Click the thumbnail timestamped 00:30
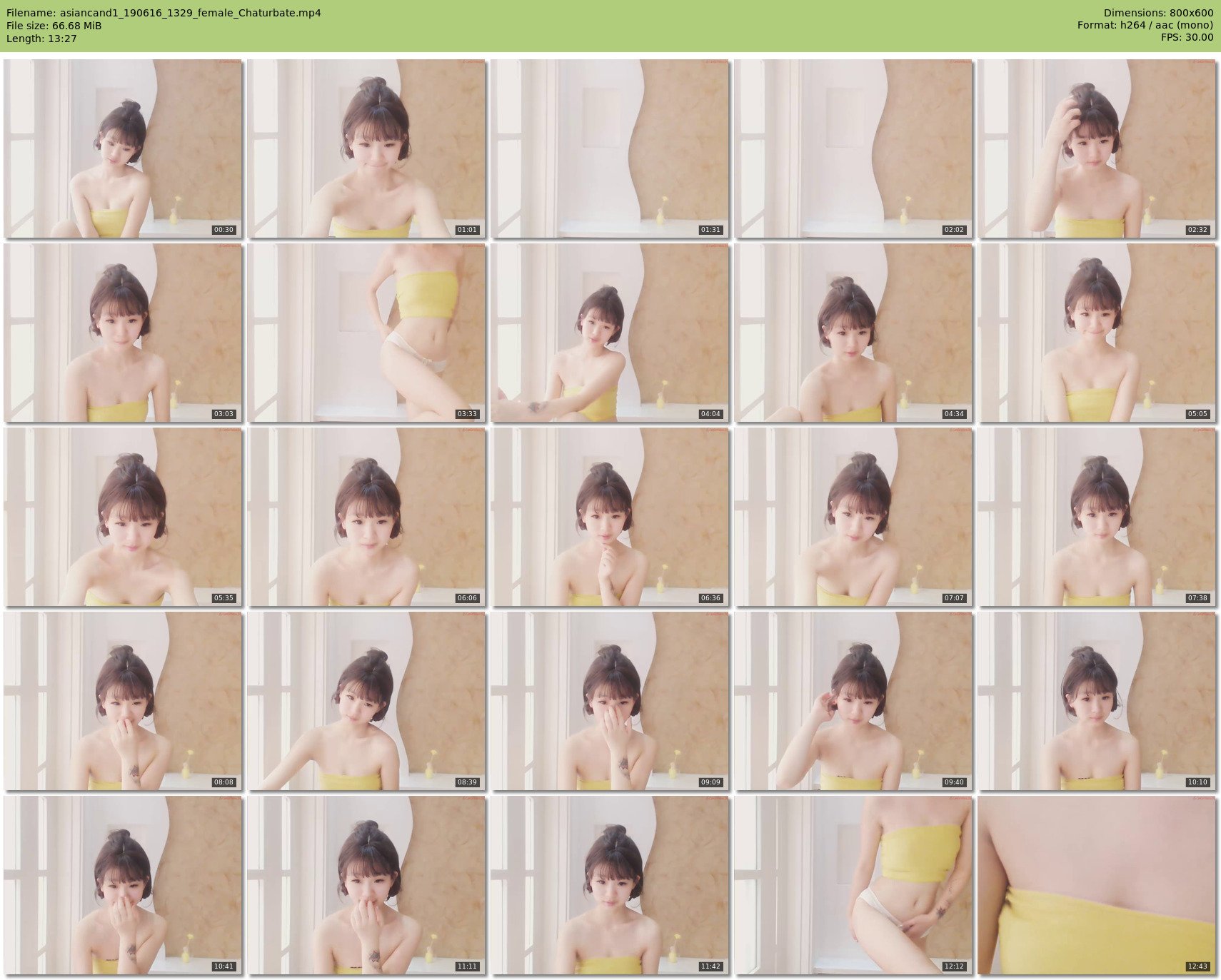The height and width of the screenshot is (980, 1221). point(123,148)
